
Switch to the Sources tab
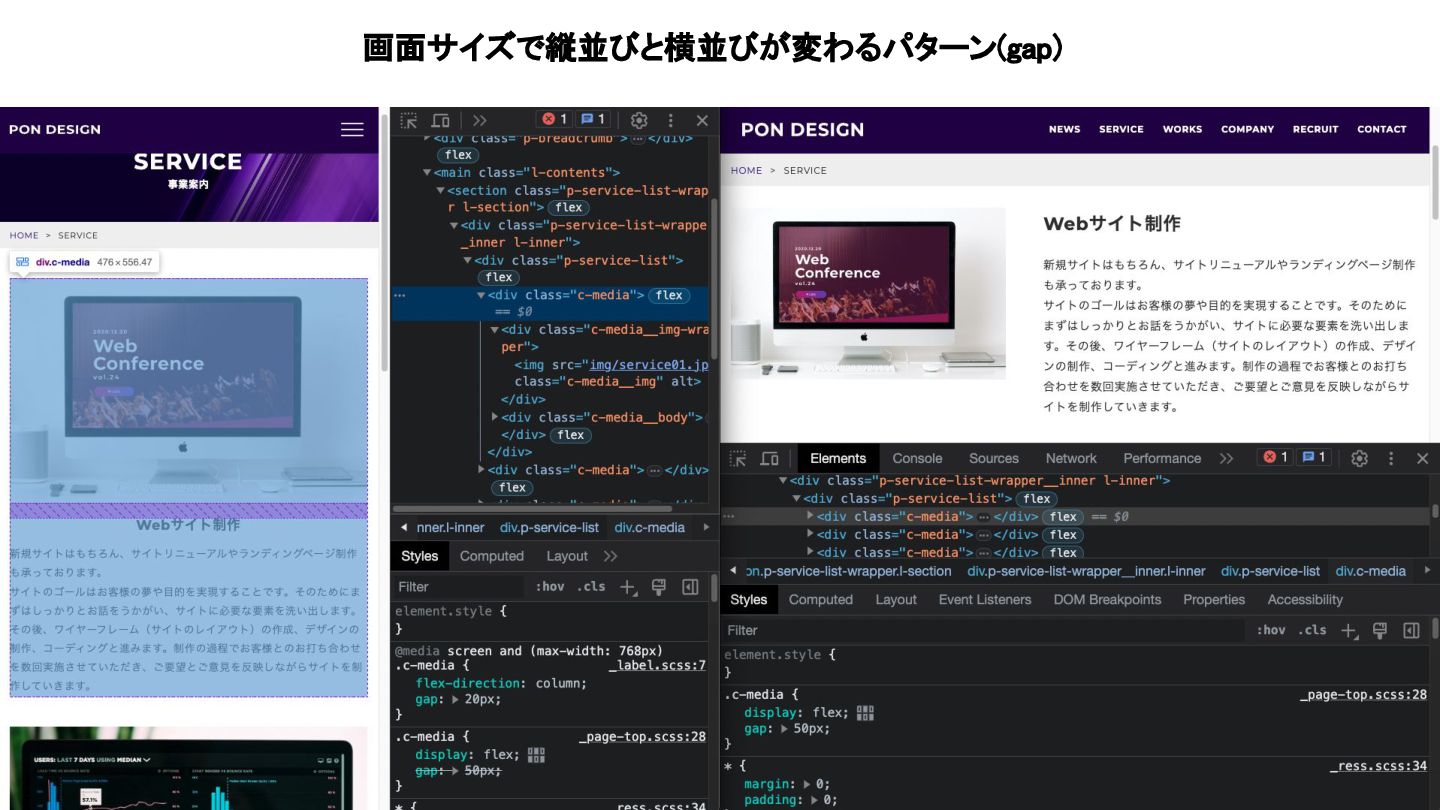point(994,458)
